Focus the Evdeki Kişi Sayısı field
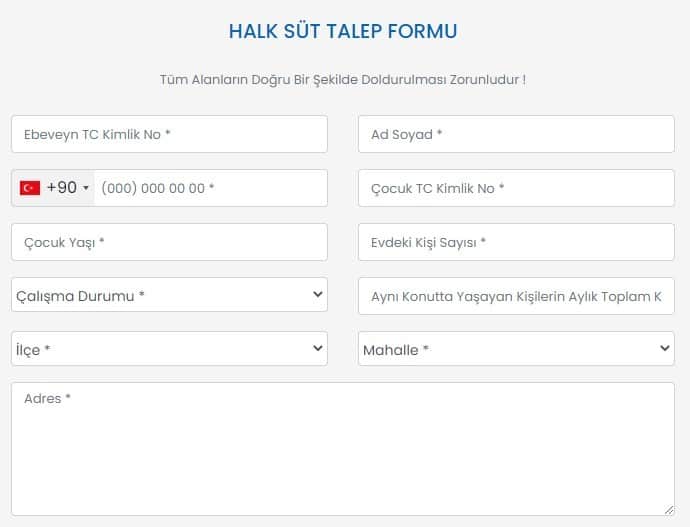This screenshot has width=690, height=527. tap(516, 242)
